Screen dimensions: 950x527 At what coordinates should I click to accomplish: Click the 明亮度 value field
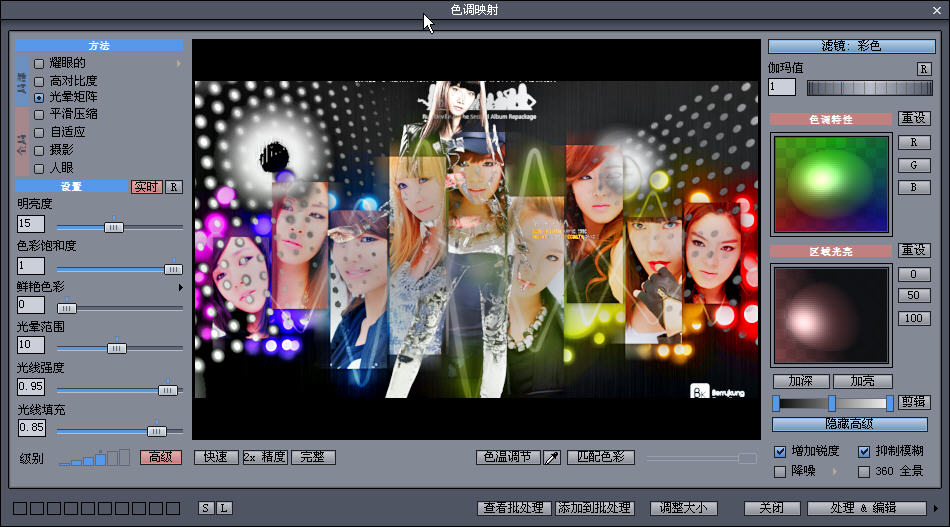pos(31,224)
